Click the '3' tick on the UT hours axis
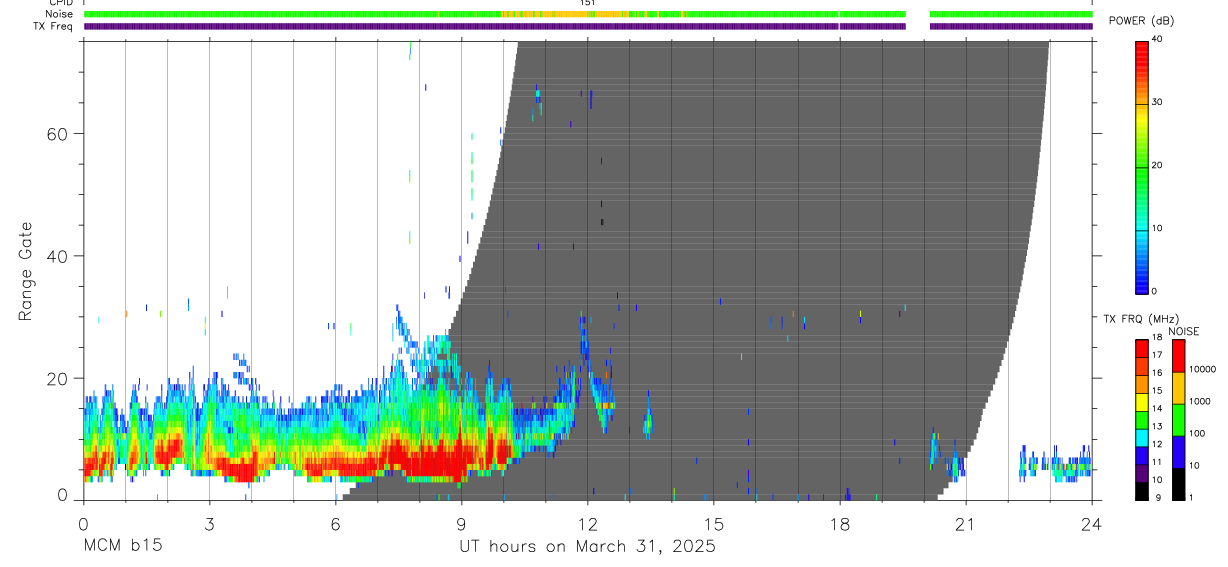This screenshot has height=567, width=1228. pyautogui.click(x=209, y=524)
